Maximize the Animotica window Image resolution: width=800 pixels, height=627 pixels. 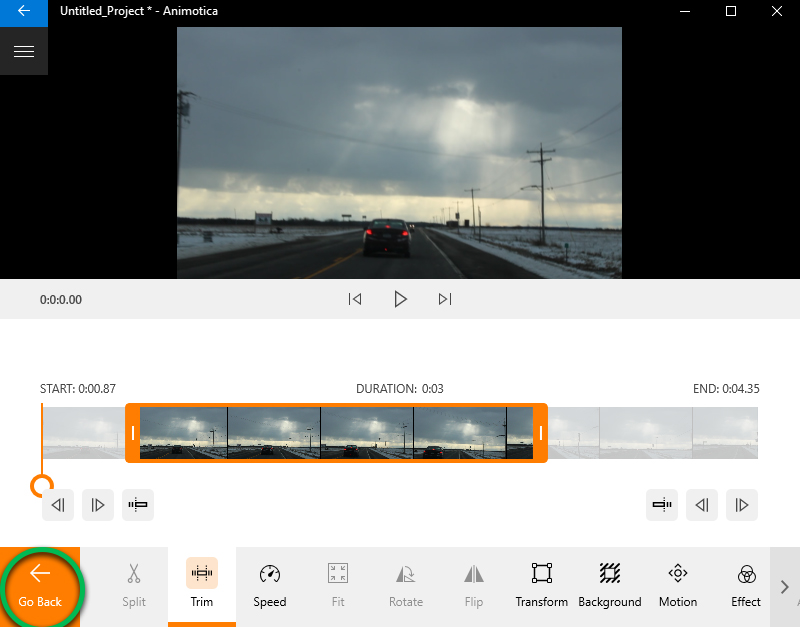tap(731, 11)
